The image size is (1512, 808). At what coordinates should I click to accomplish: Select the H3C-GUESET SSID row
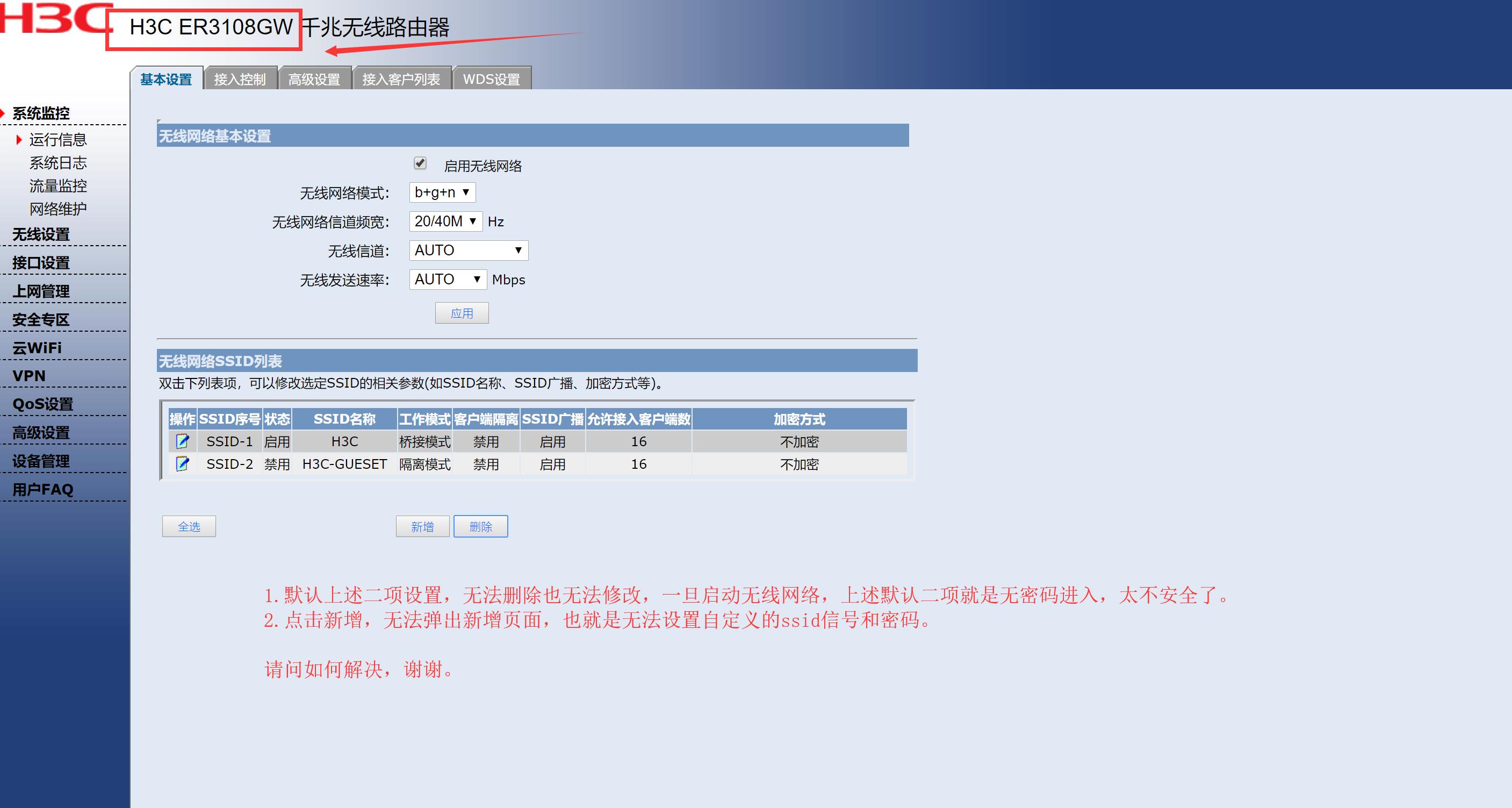tap(344, 464)
